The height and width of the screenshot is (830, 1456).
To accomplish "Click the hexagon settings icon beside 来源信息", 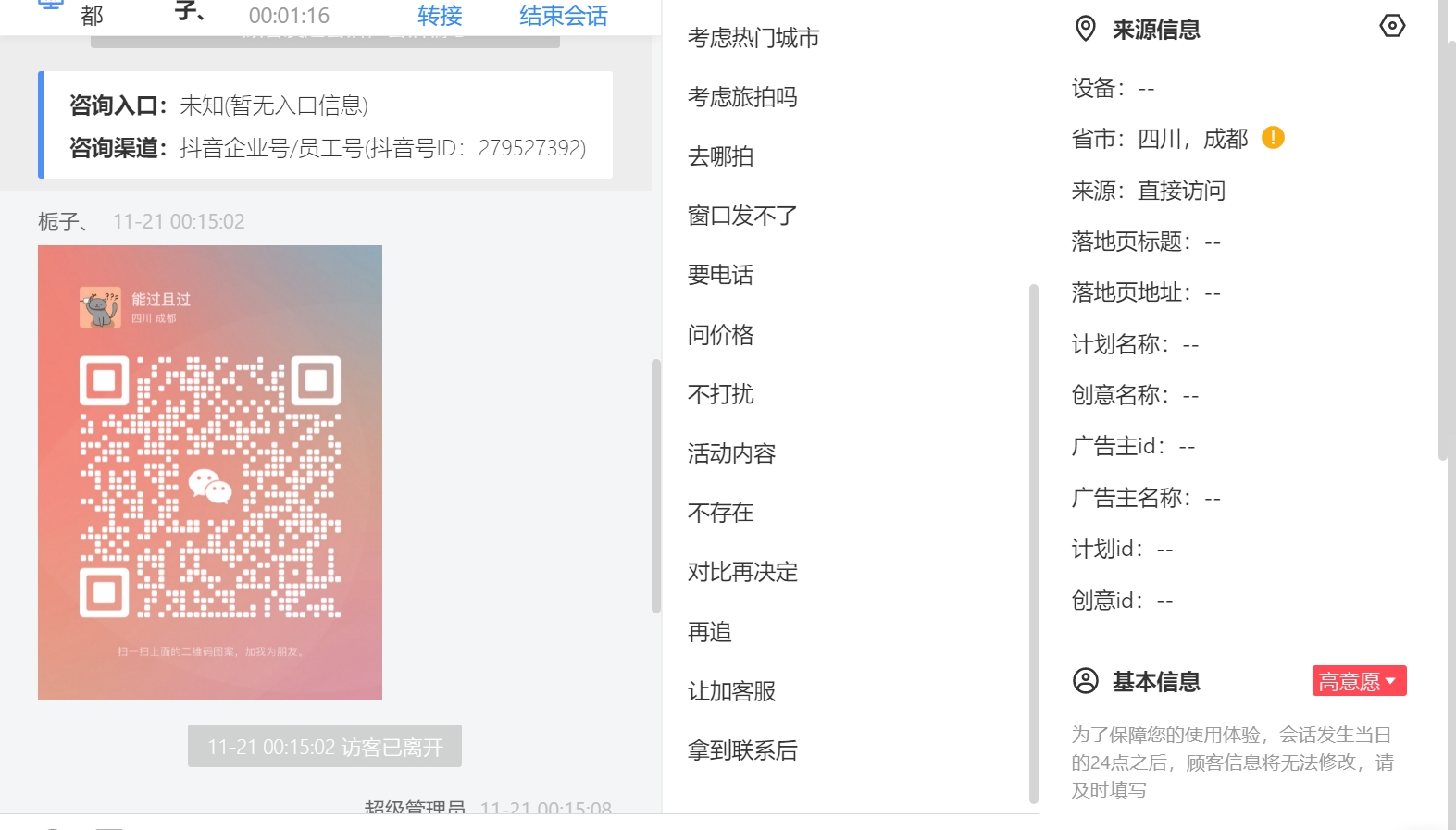I will (1392, 26).
